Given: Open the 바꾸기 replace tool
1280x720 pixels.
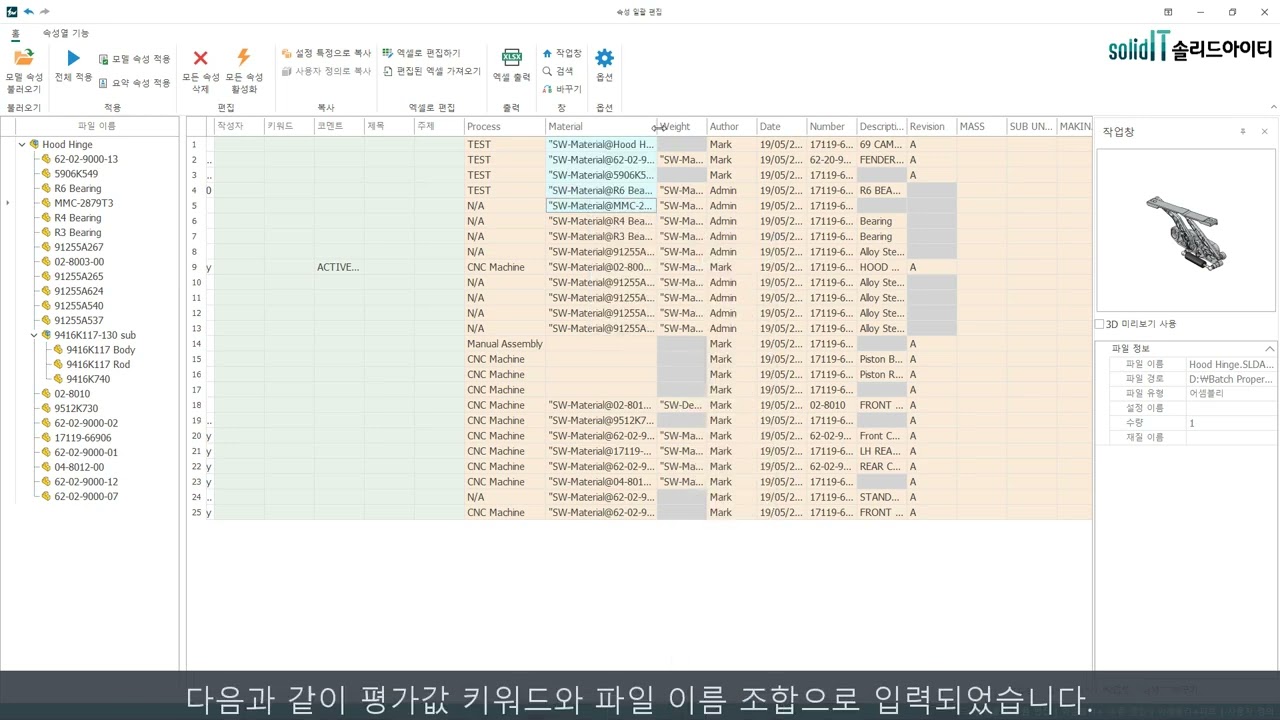Looking at the screenshot, I should point(562,89).
